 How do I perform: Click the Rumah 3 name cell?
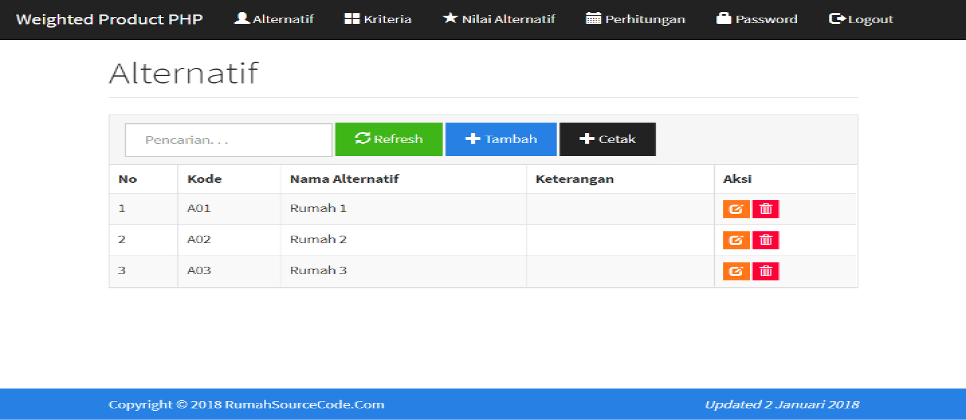click(x=404, y=271)
